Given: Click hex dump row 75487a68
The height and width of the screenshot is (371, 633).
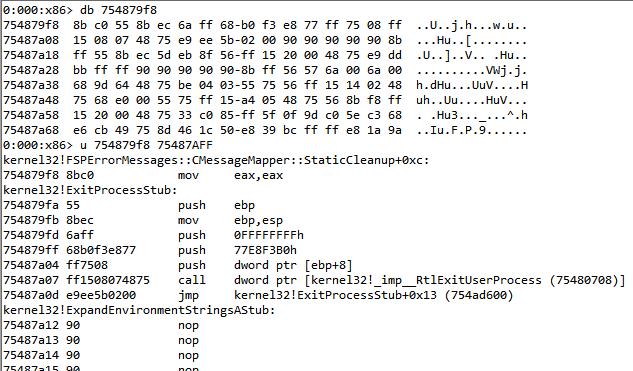Looking at the screenshot, I should 265,130.
